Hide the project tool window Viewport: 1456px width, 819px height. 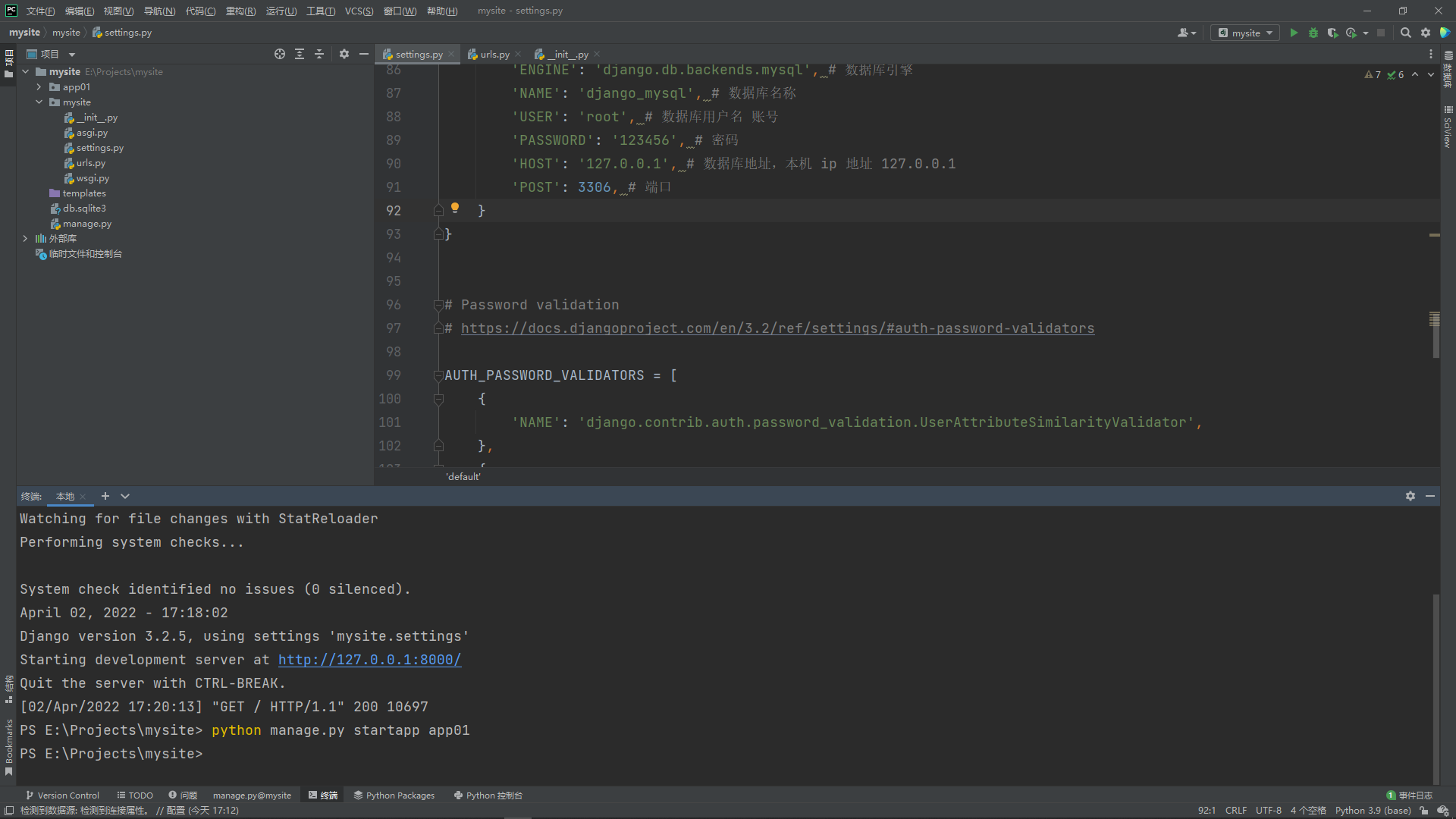(364, 54)
